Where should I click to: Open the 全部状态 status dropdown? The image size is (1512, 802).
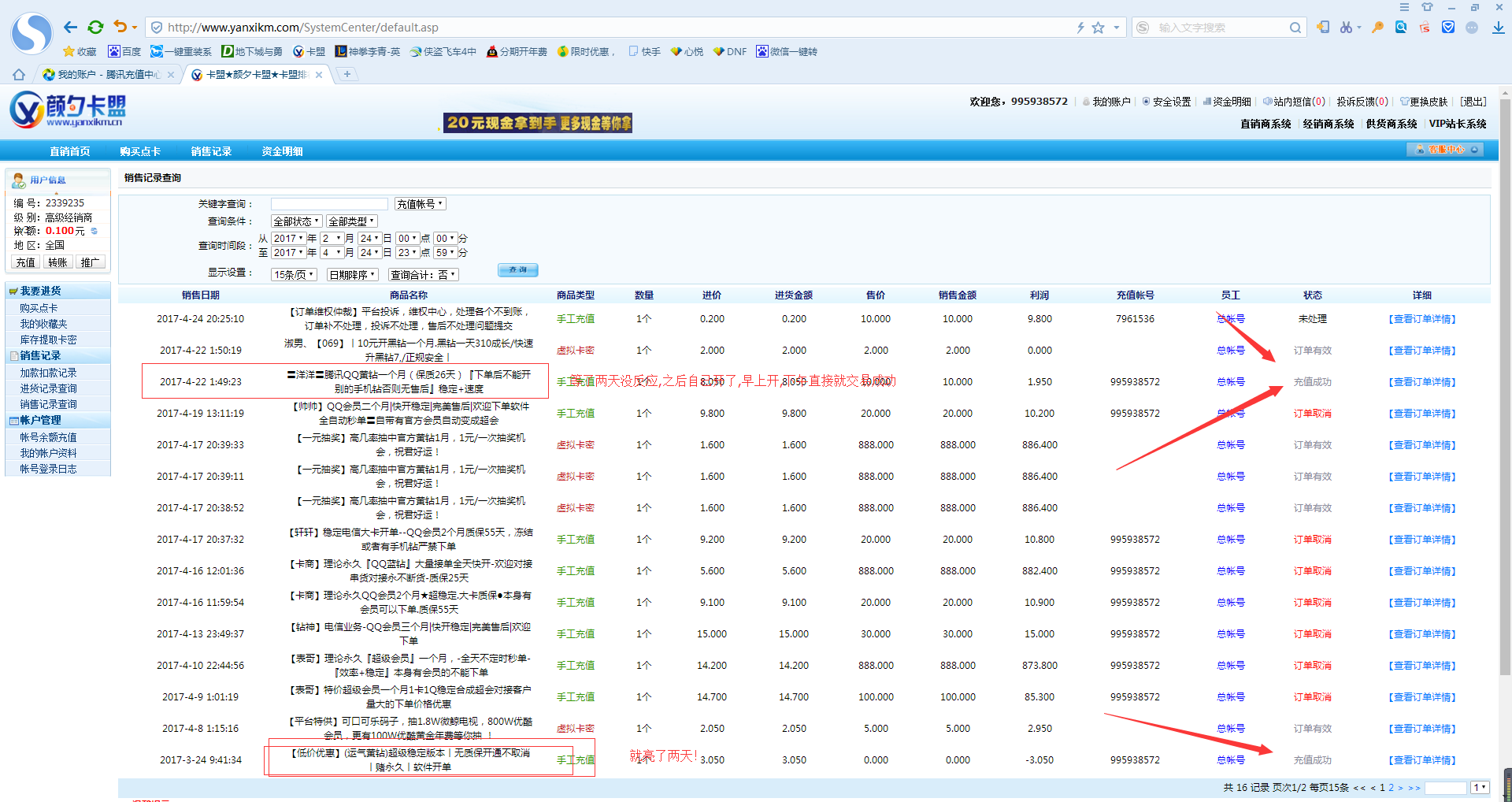coord(296,221)
